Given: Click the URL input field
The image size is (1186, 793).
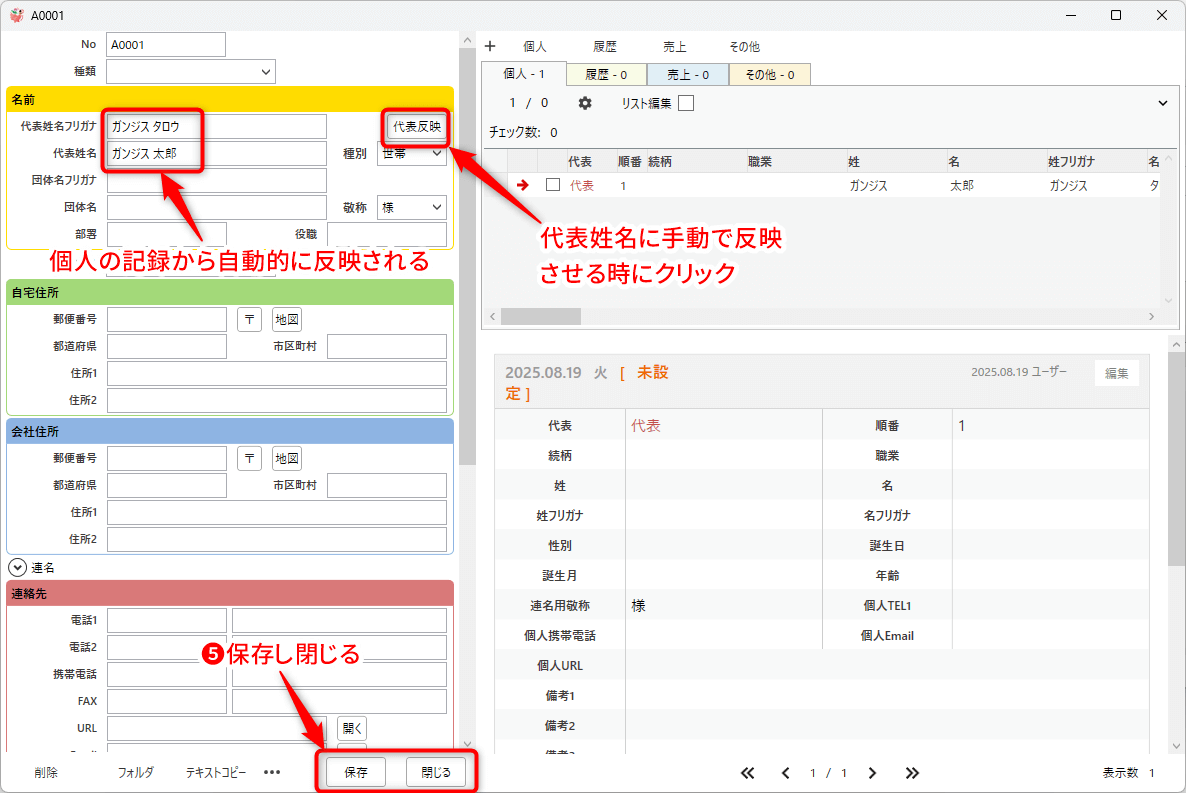Looking at the screenshot, I should click(x=216, y=729).
